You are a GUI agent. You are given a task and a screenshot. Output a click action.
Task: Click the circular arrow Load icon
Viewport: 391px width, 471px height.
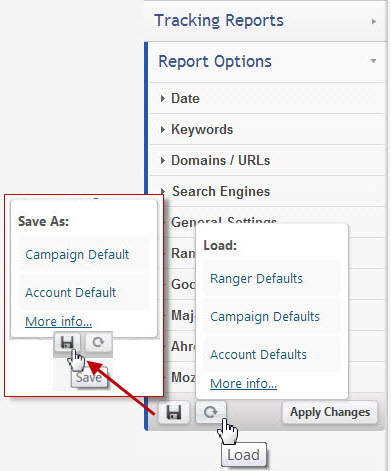coord(211,412)
